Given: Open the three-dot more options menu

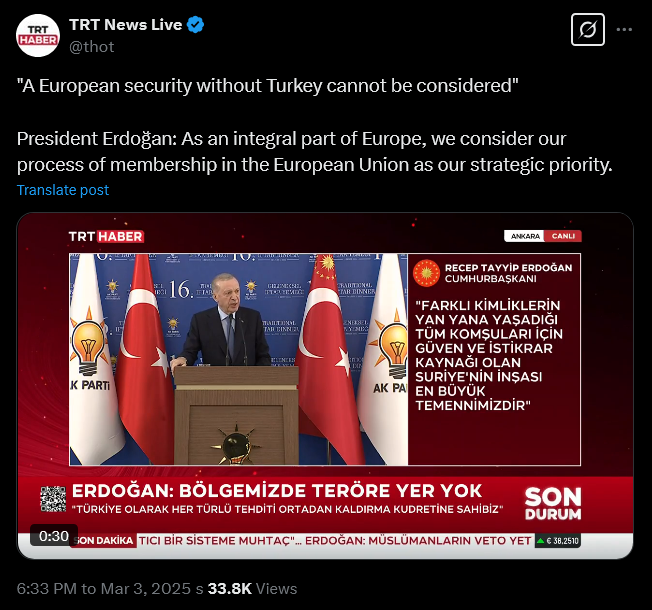Looking at the screenshot, I should (624, 30).
